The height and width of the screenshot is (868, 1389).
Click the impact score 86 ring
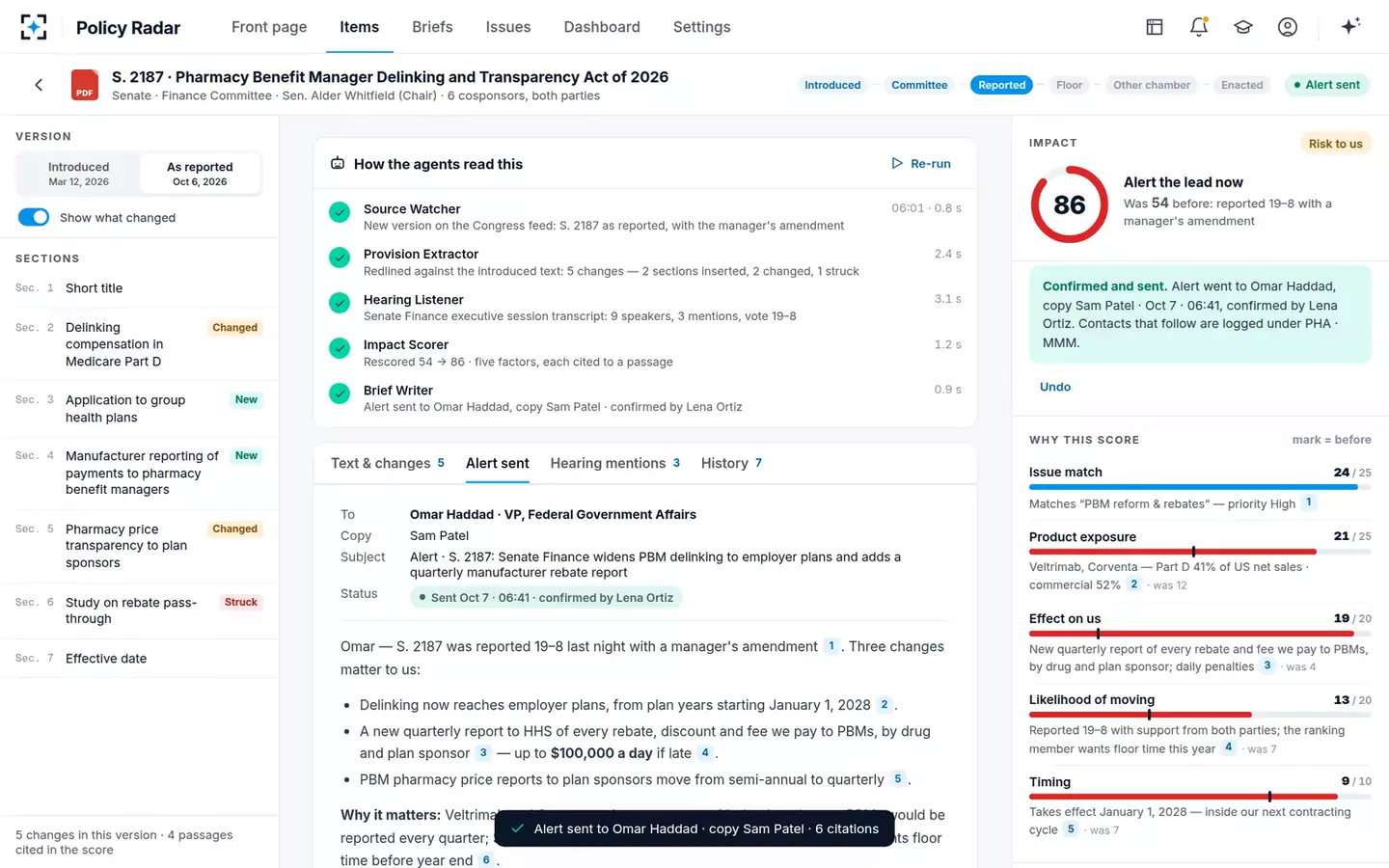tap(1070, 204)
